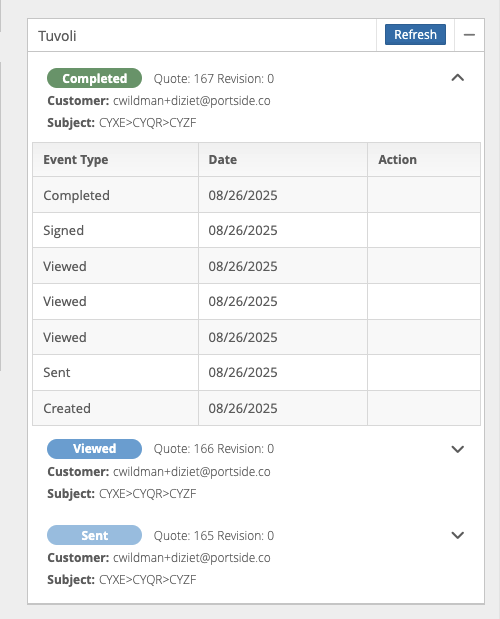Click the Event Type column header
Viewport: 500px width, 619px height.
point(115,159)
